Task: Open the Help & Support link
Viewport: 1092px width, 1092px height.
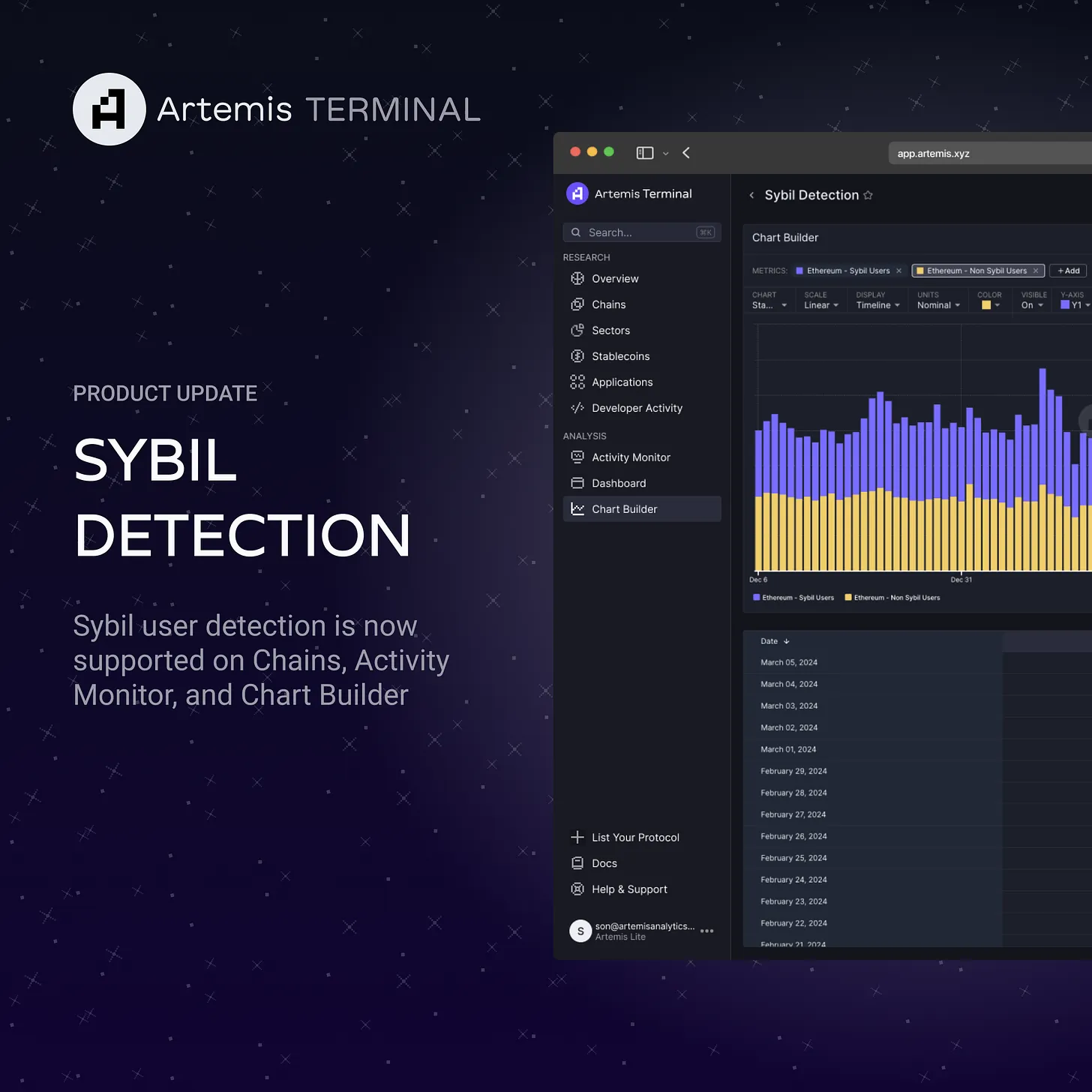Action: point(629,889)
